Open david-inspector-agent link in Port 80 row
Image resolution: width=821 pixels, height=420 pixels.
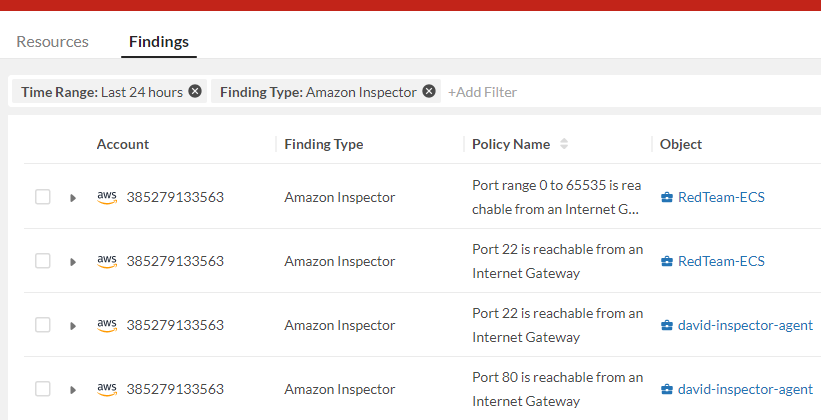(745, 389)
